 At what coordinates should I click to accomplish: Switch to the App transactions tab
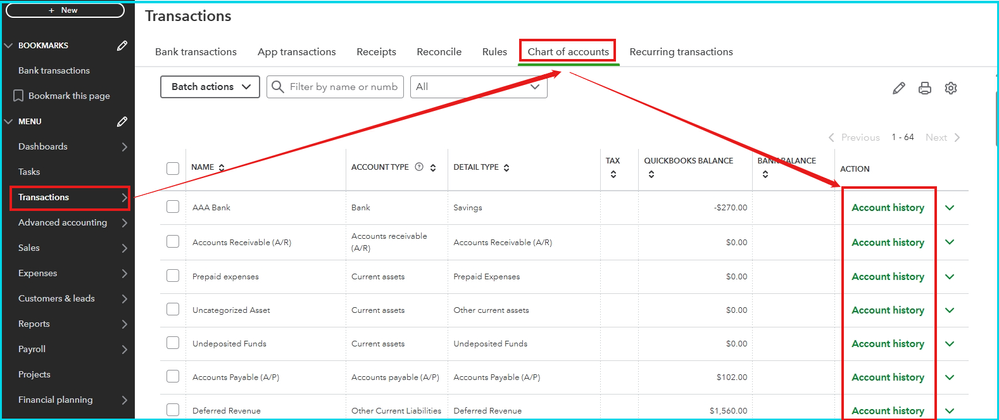[x=296, y=52]
